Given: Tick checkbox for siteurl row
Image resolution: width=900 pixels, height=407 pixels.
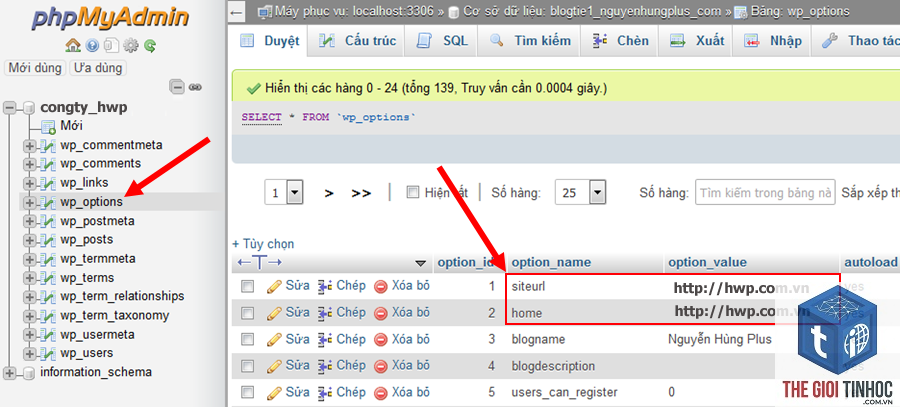Looking at the screenshot, I should point(247,286).
